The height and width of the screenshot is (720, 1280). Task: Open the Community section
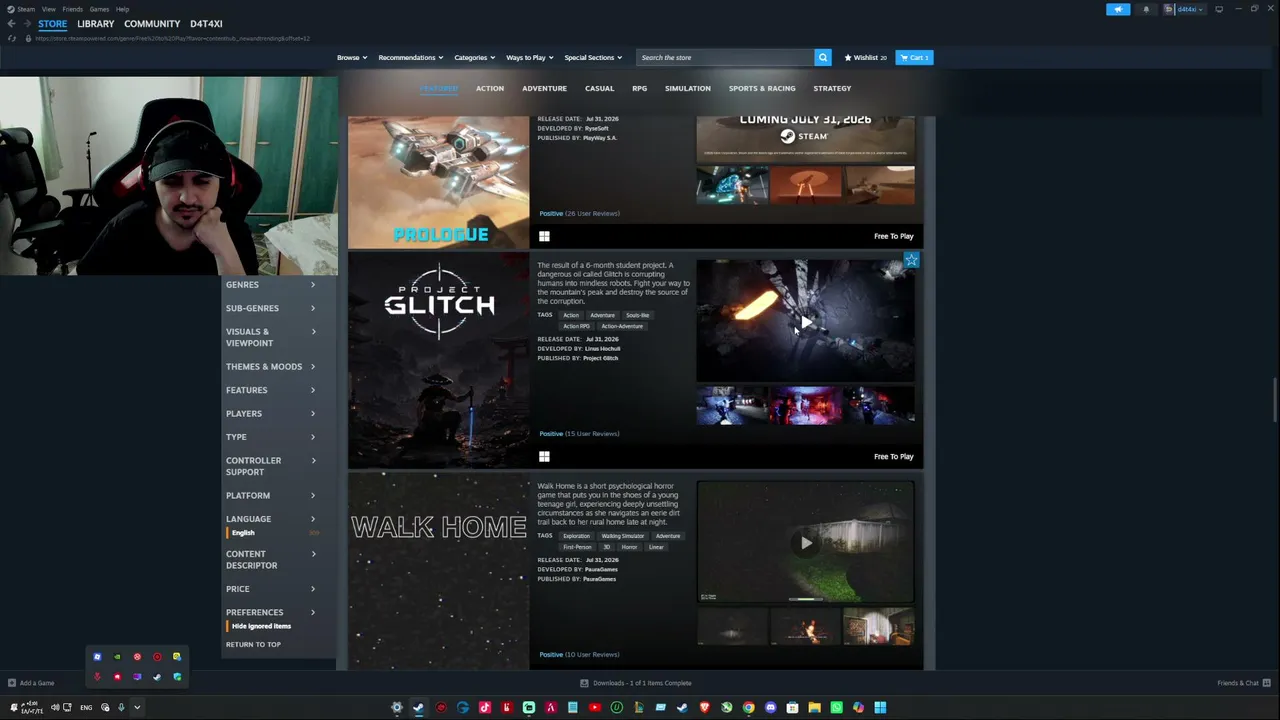152,24
